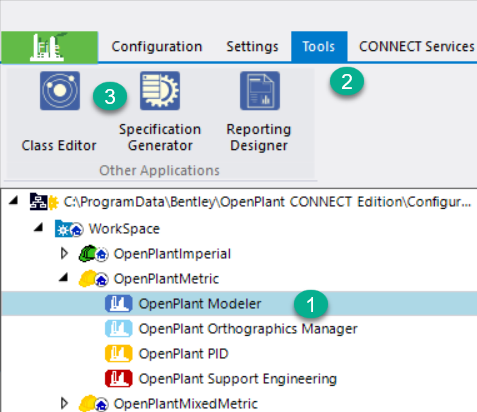Open the Reporting Designer icon

pos(260,91)
